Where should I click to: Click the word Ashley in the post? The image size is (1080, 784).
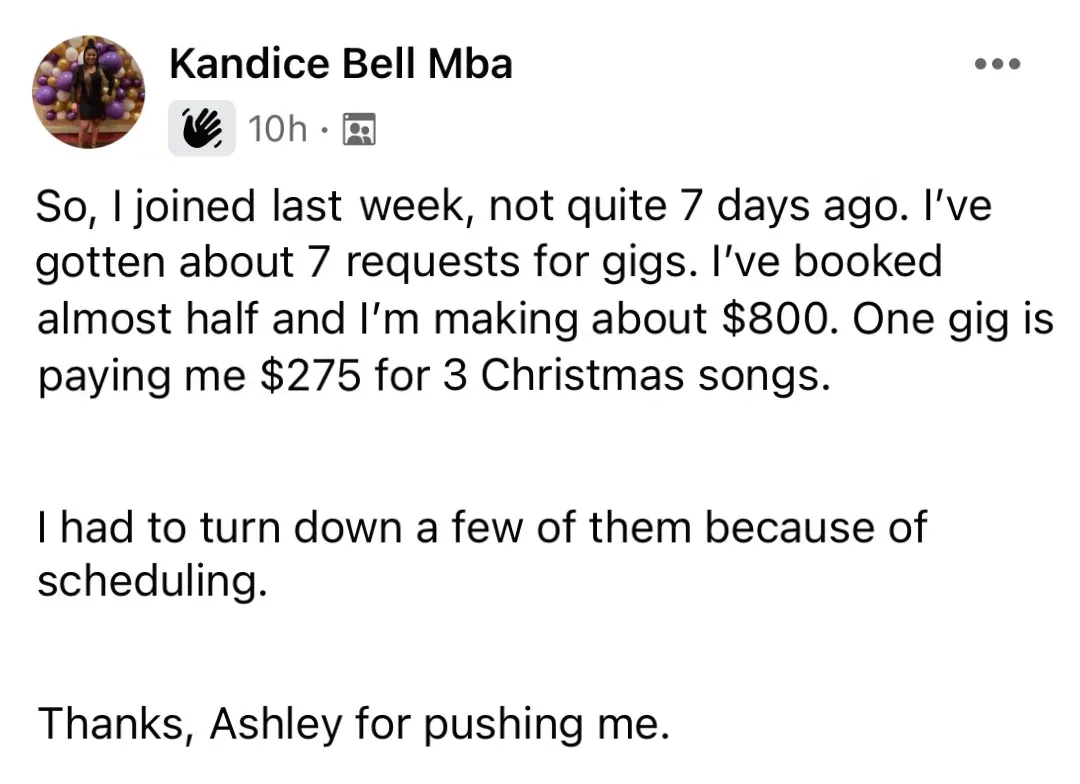click(x=276, y=725)
